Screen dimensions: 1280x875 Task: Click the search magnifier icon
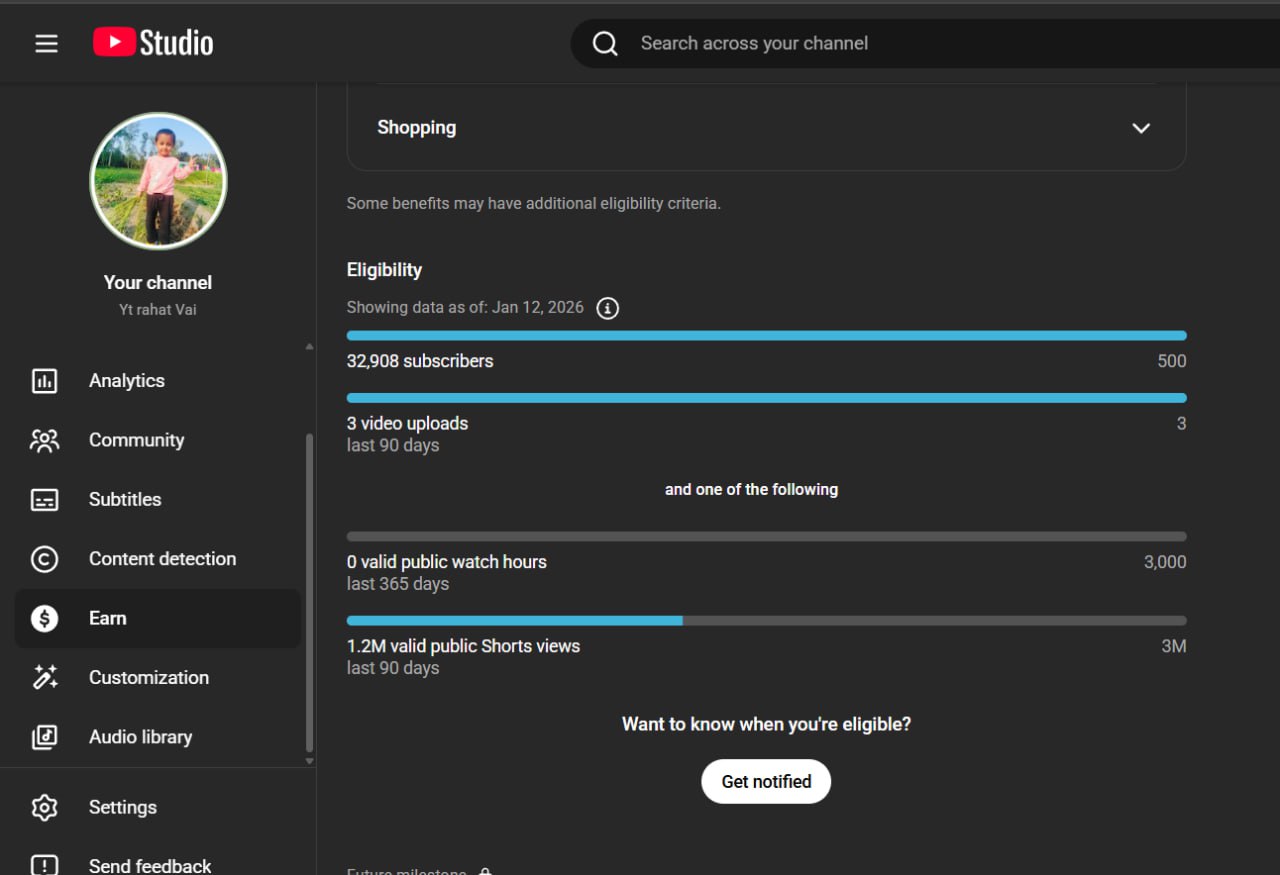(605, 44)
